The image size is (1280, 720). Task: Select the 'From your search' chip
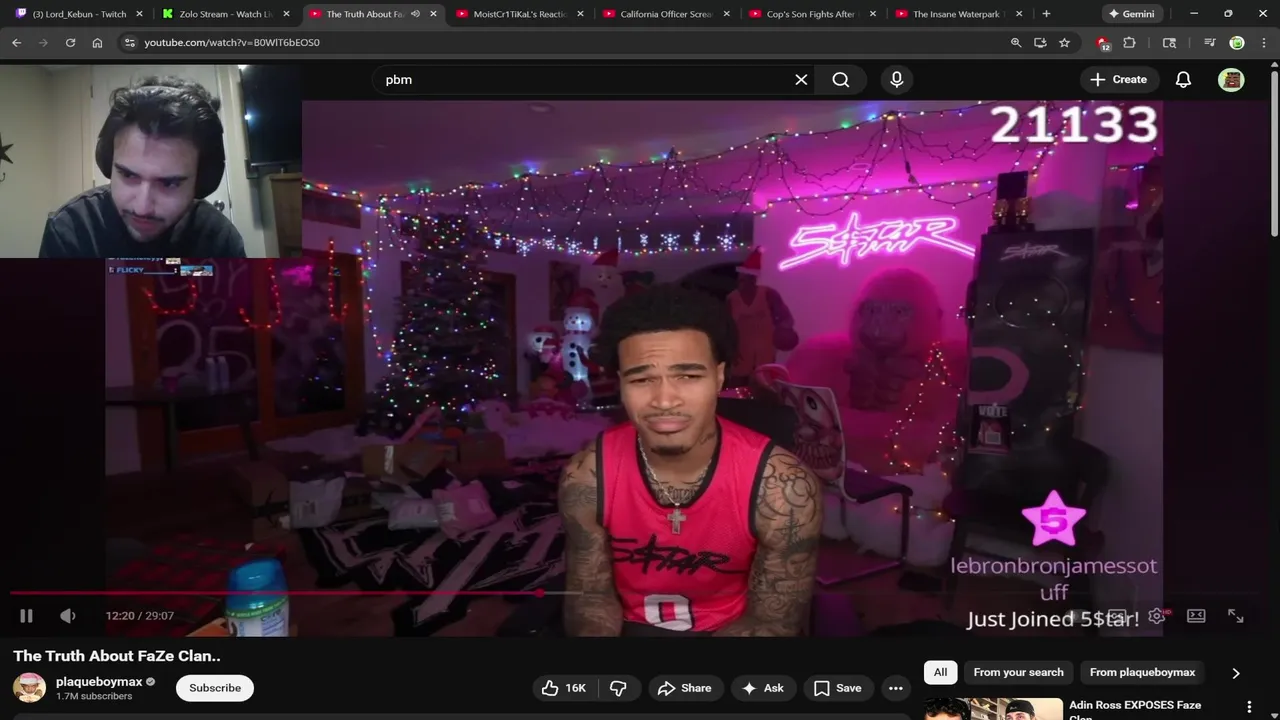(x=1018, y=673)
